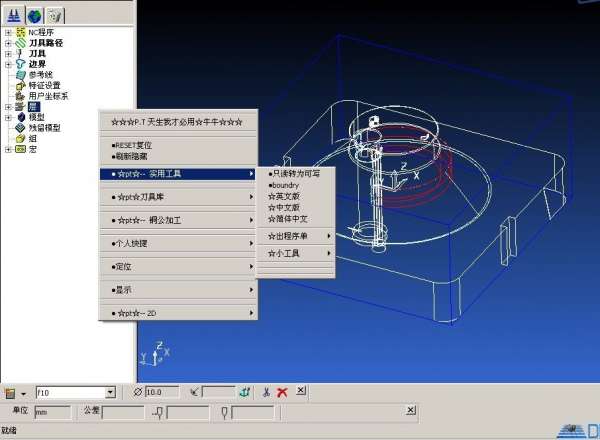
Task: Click the NC程序 icon in the tree
Action: click(x=20, y=33)
